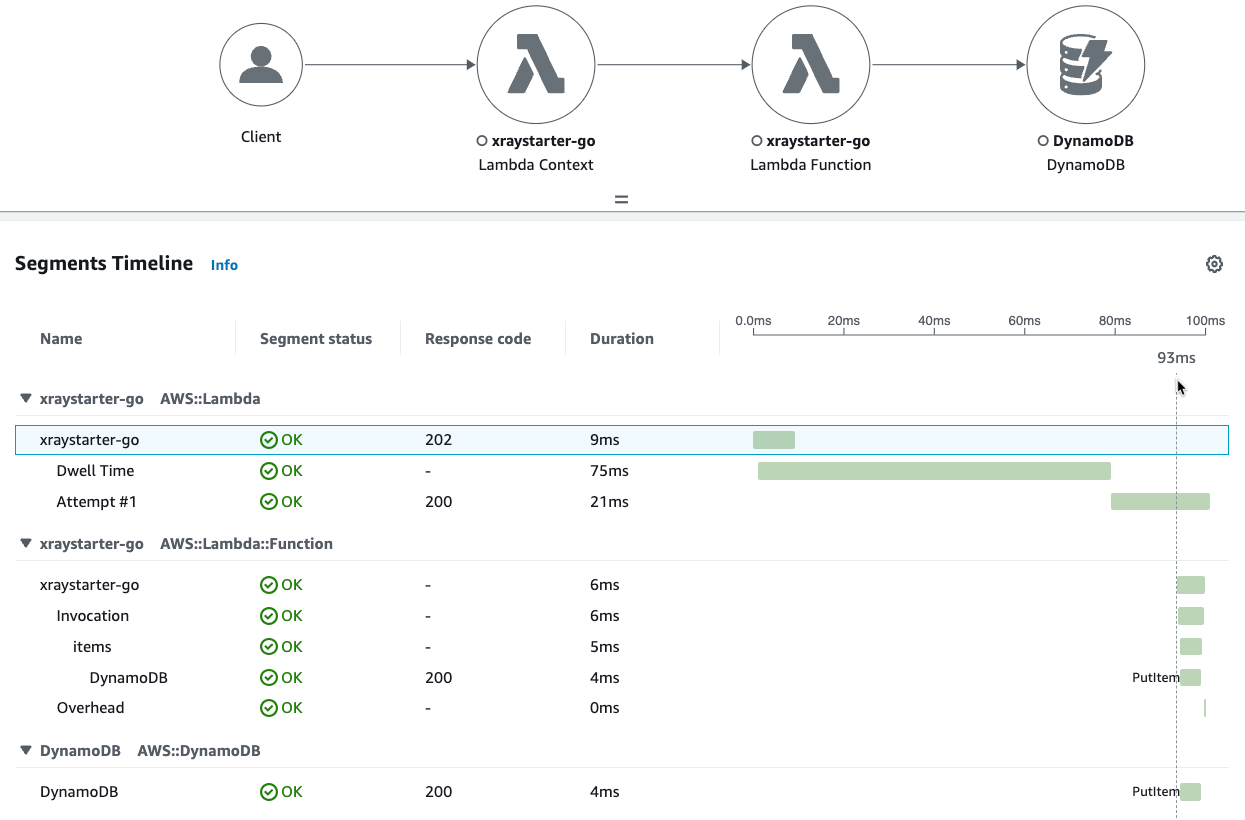Select the Client node icon in the map
Image resolution: width=1245 pixels, height=820 pixels.
[x=261, y=66]
